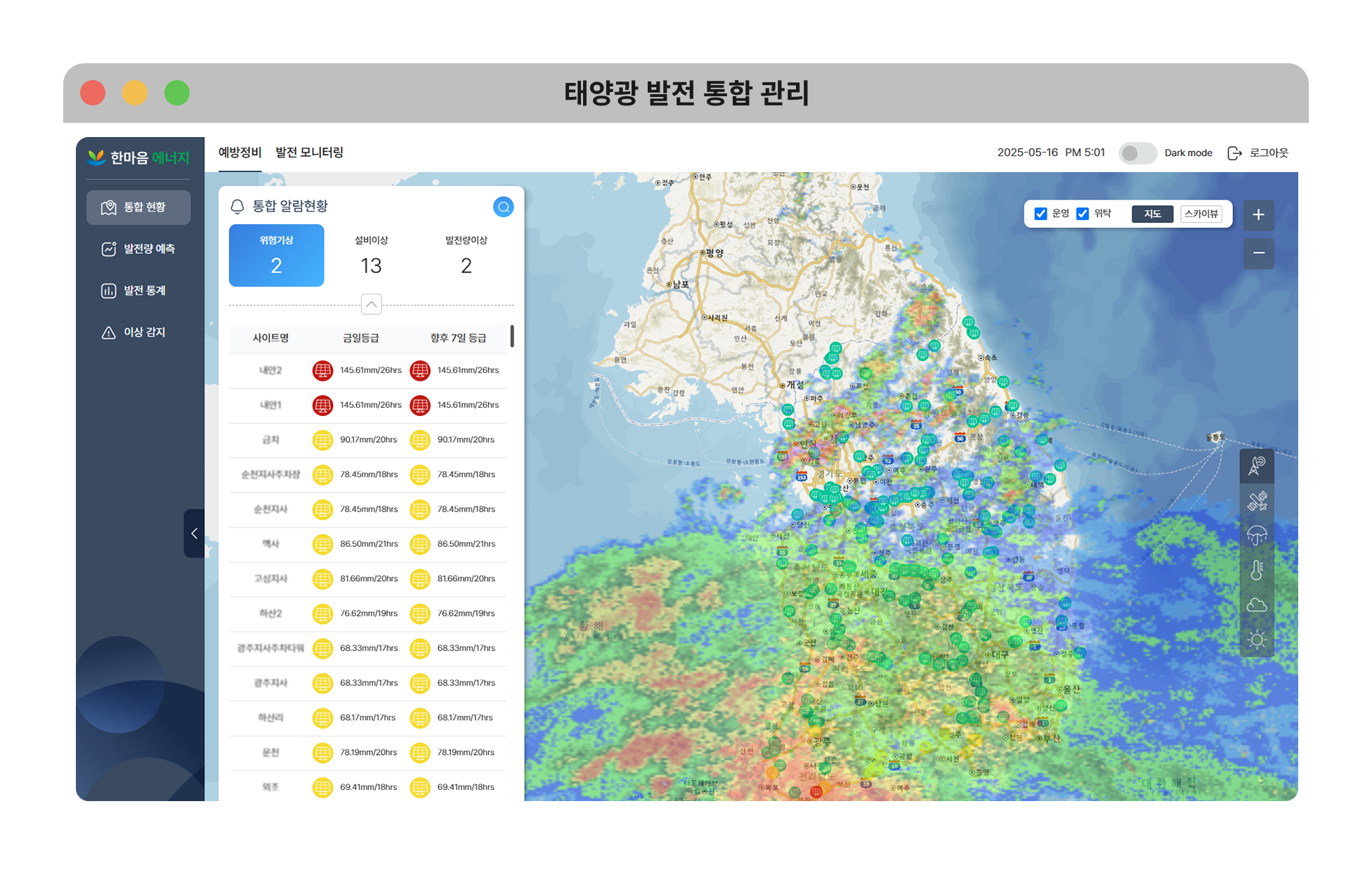
Task: Select the radar layer icon
Action: point(1257,466)
